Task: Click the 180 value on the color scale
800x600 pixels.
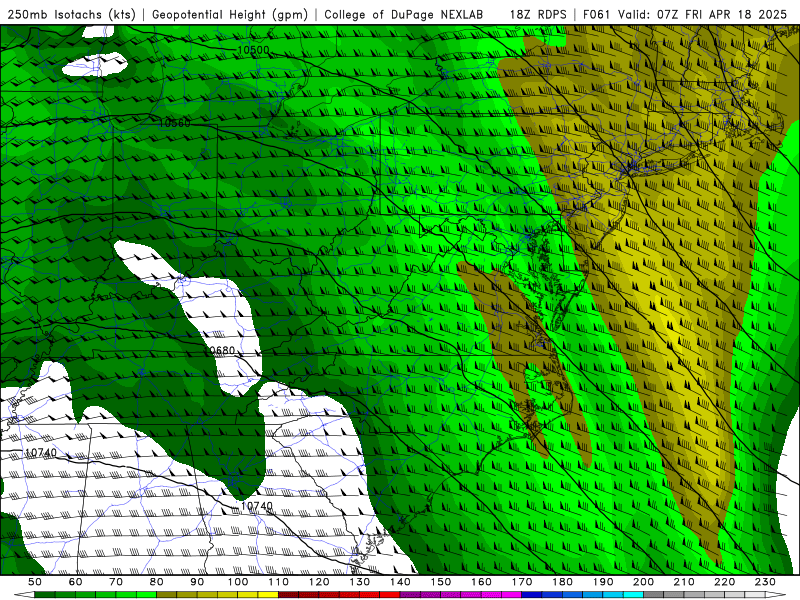Action: click(562, 582)
